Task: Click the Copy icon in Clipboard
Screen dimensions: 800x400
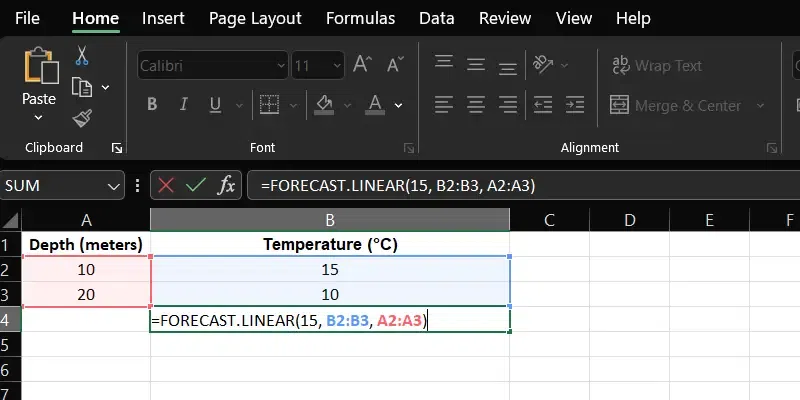Action: tap(82, 87)
